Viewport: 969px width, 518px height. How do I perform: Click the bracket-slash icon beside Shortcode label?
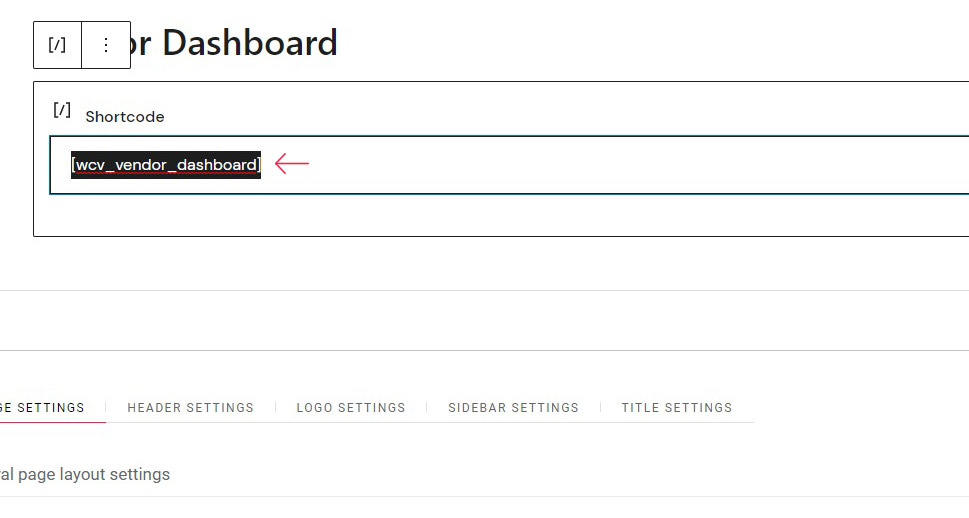click(x=62, y=110)
